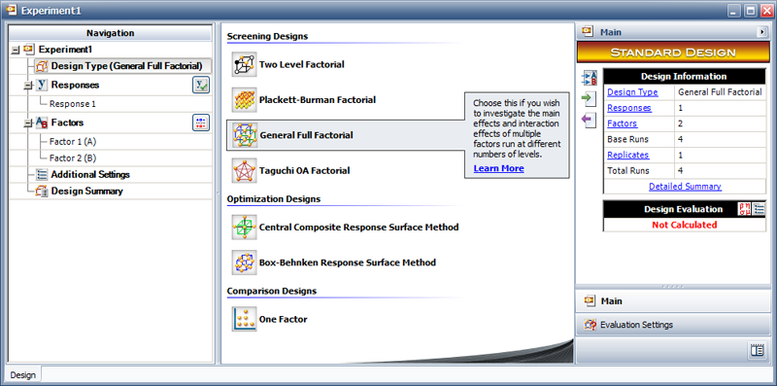Click the General Full Factorial value cell
Screen dimensions: 777x386
(720, 92)
